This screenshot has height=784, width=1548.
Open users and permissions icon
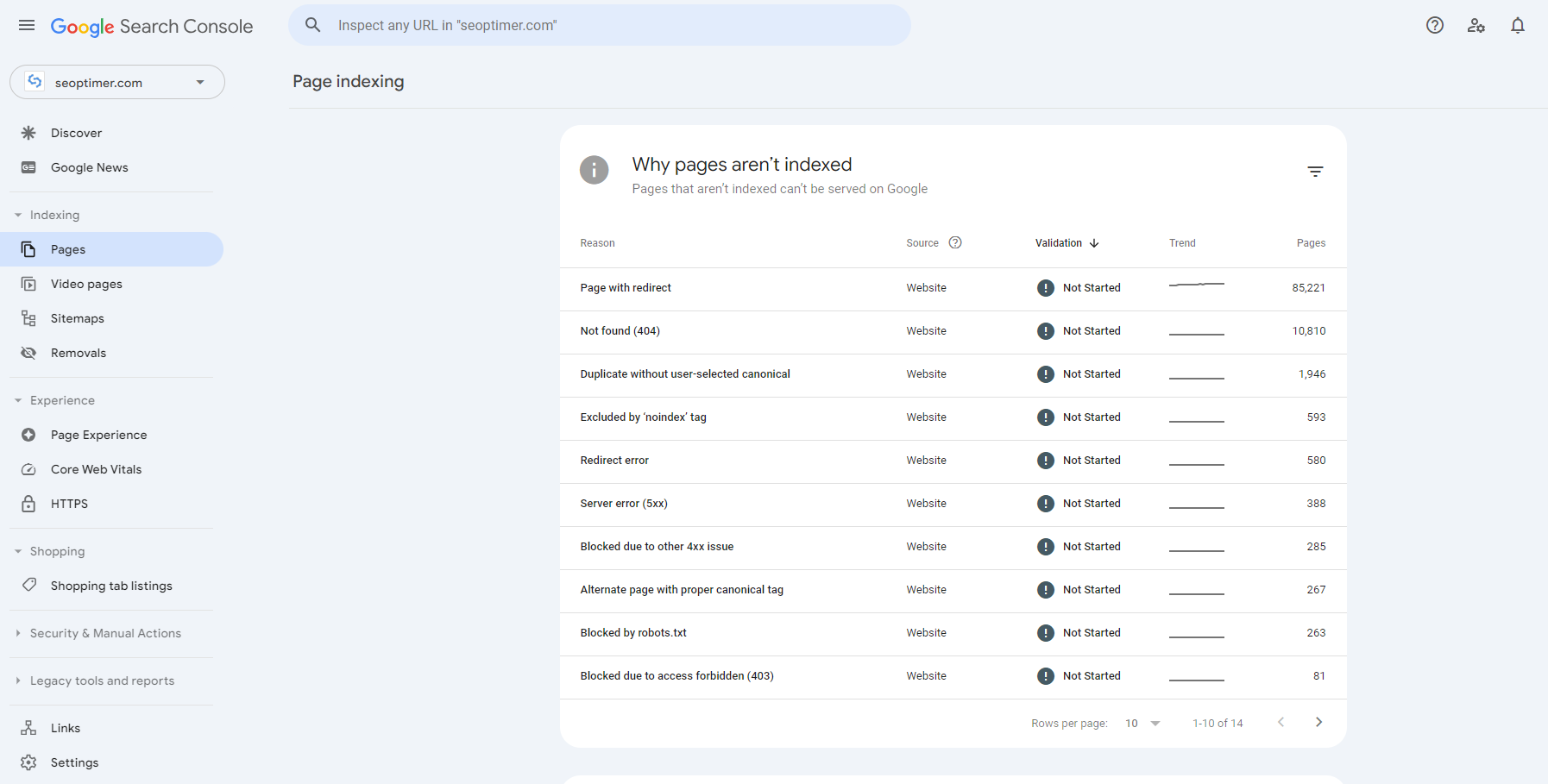pos(1476,26)
